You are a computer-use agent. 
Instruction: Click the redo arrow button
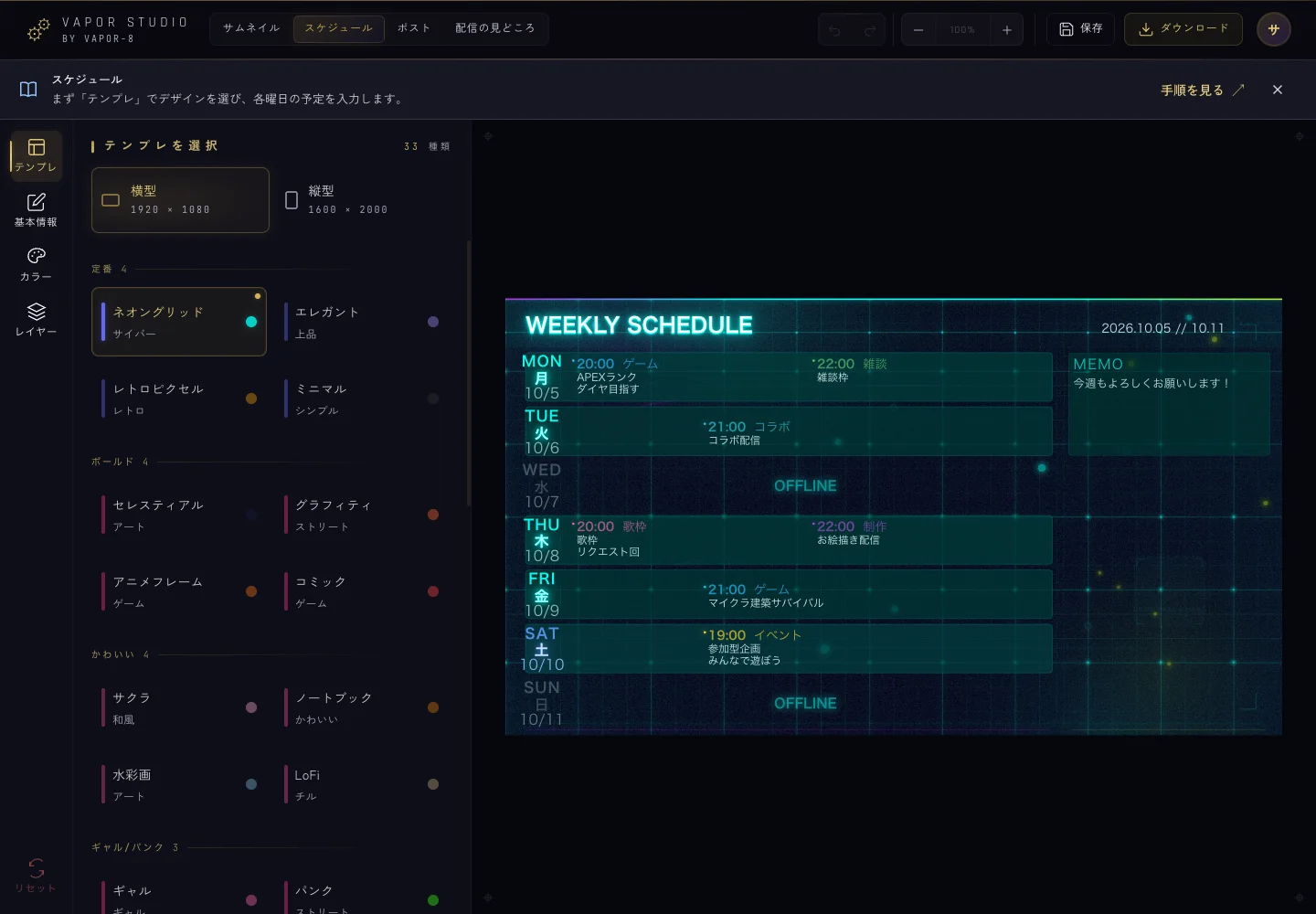click(870, 29)
